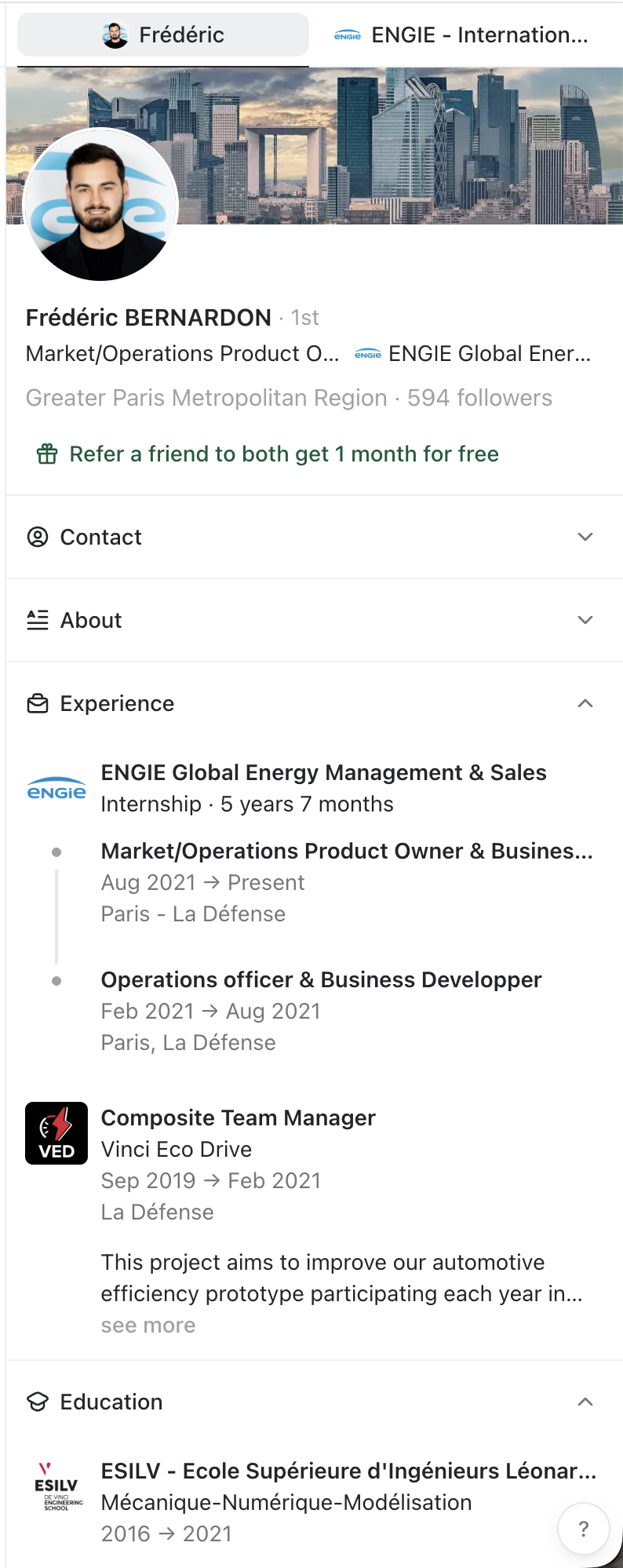The width and height of the screenshot is (623, 1568).
Task: Click the 594 followers text
Action: tap(479, 398)
